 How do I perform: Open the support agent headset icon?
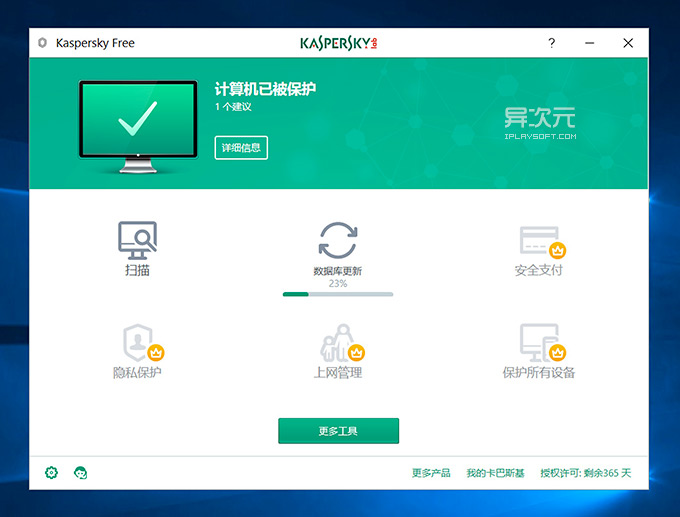81,472
